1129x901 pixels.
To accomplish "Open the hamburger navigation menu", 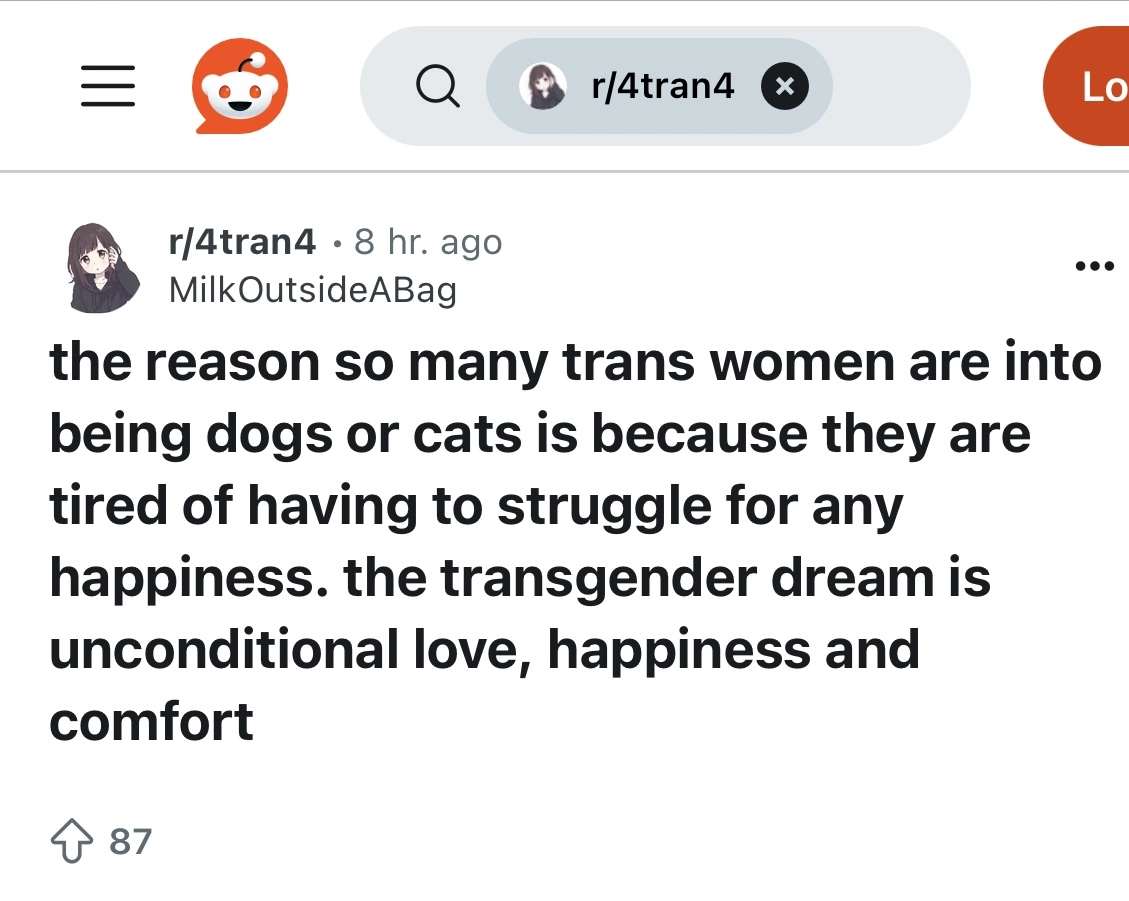I will click(x=107, y=87).
